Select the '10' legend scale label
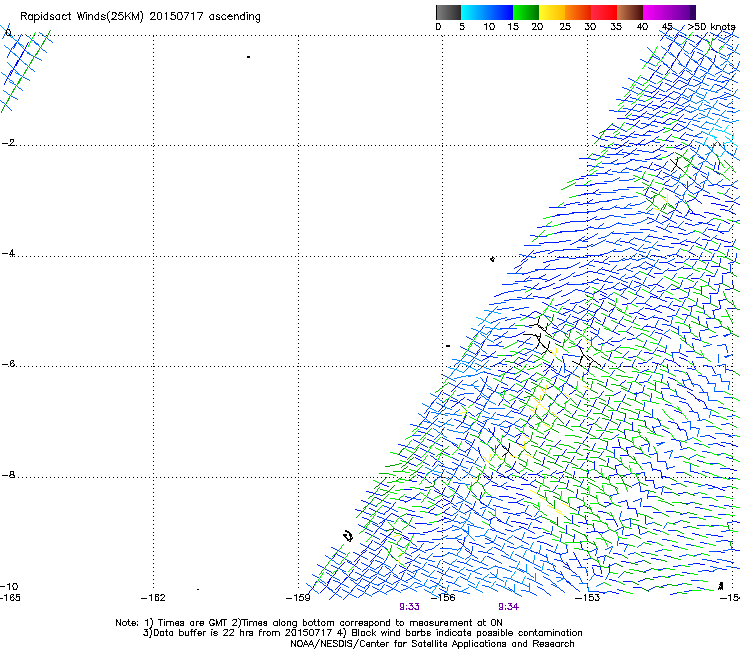The height and width of the screenshot is (650, 740). click(x=489, y=27)
